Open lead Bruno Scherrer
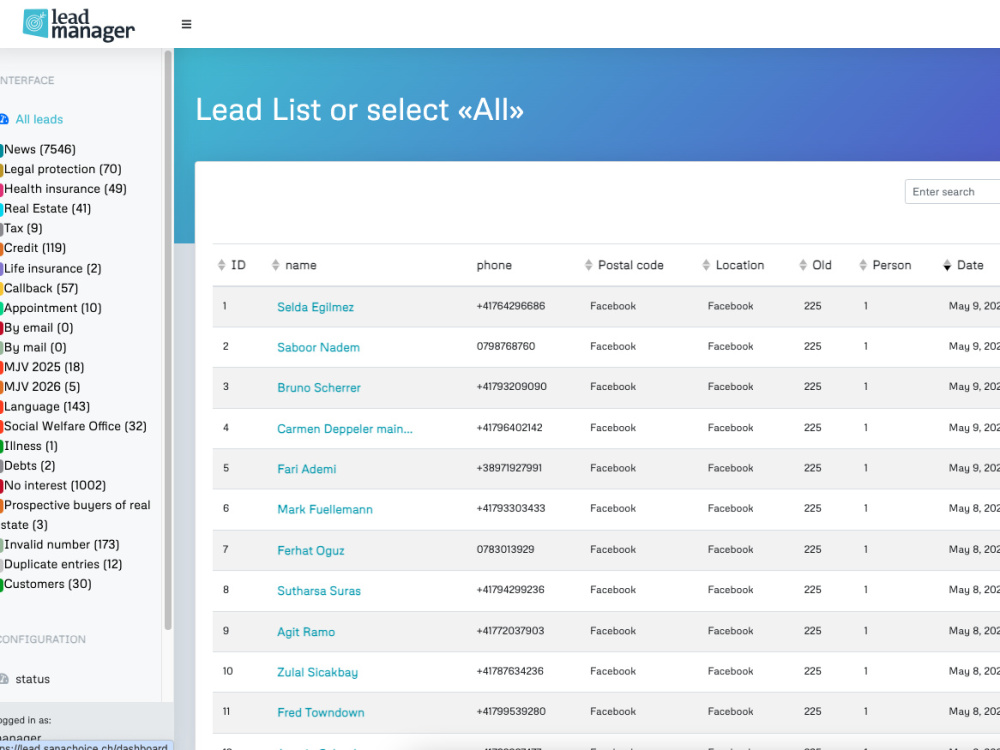The width and height of the screenshot is (1000, 750). pyautogui.click(x=319, y=388)
